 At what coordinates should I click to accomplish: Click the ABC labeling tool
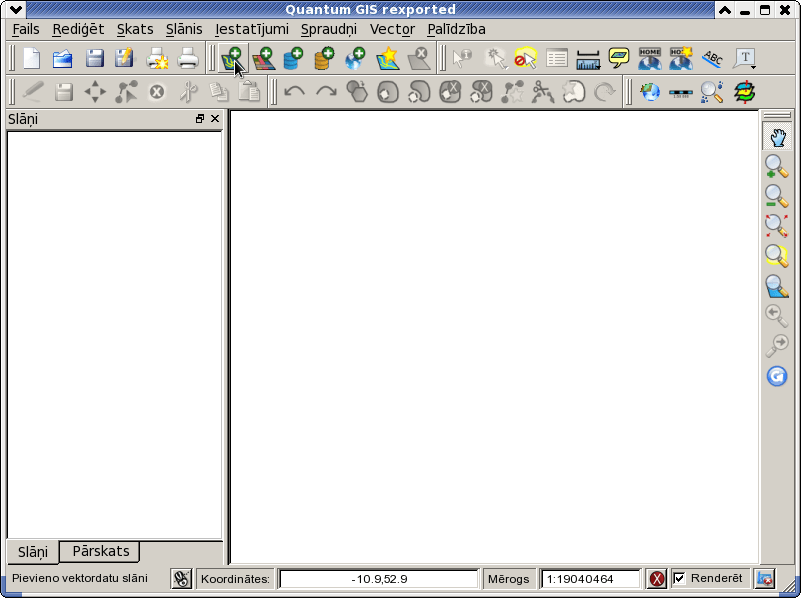coord(713,58)
